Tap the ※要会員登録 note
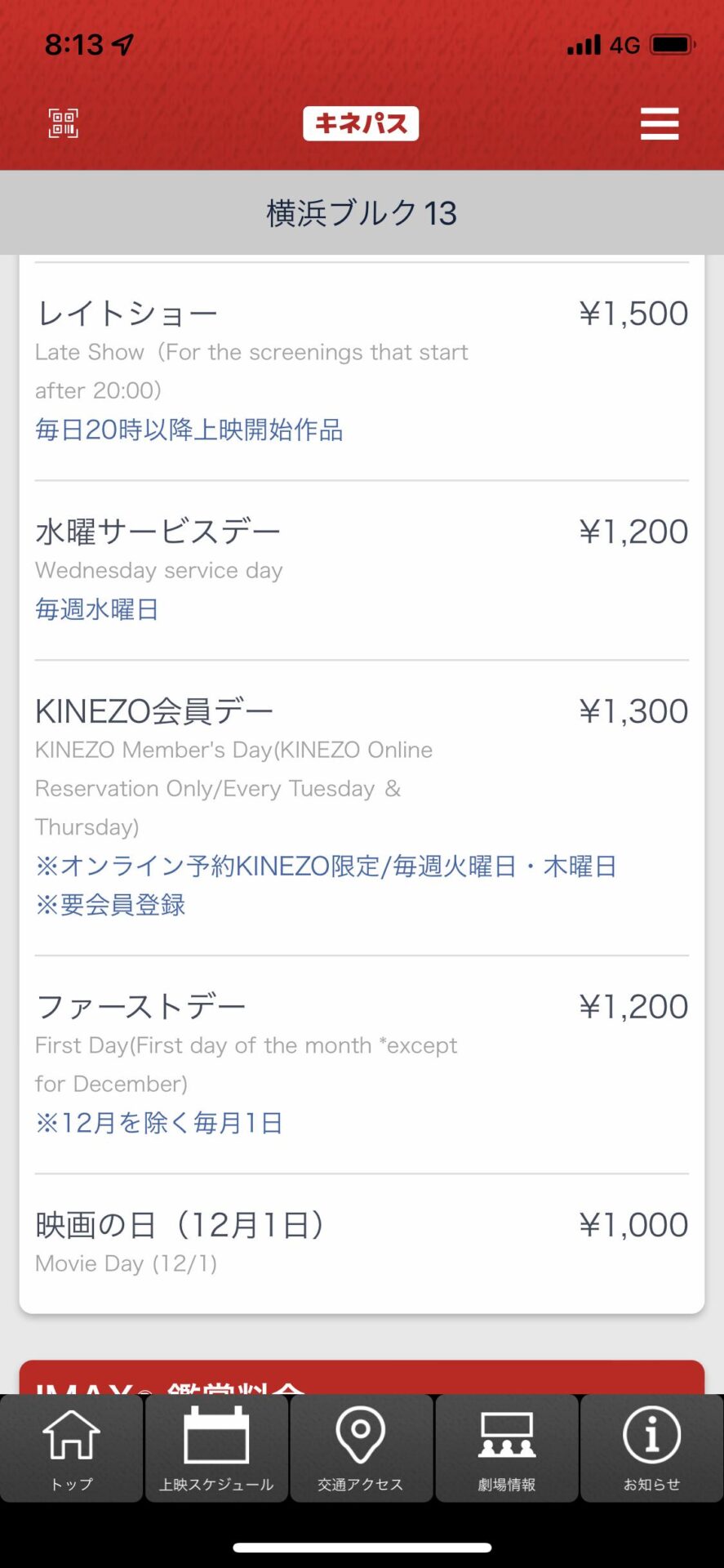Viewport: 724px width, 1568px height. click(x=110, y=905)
